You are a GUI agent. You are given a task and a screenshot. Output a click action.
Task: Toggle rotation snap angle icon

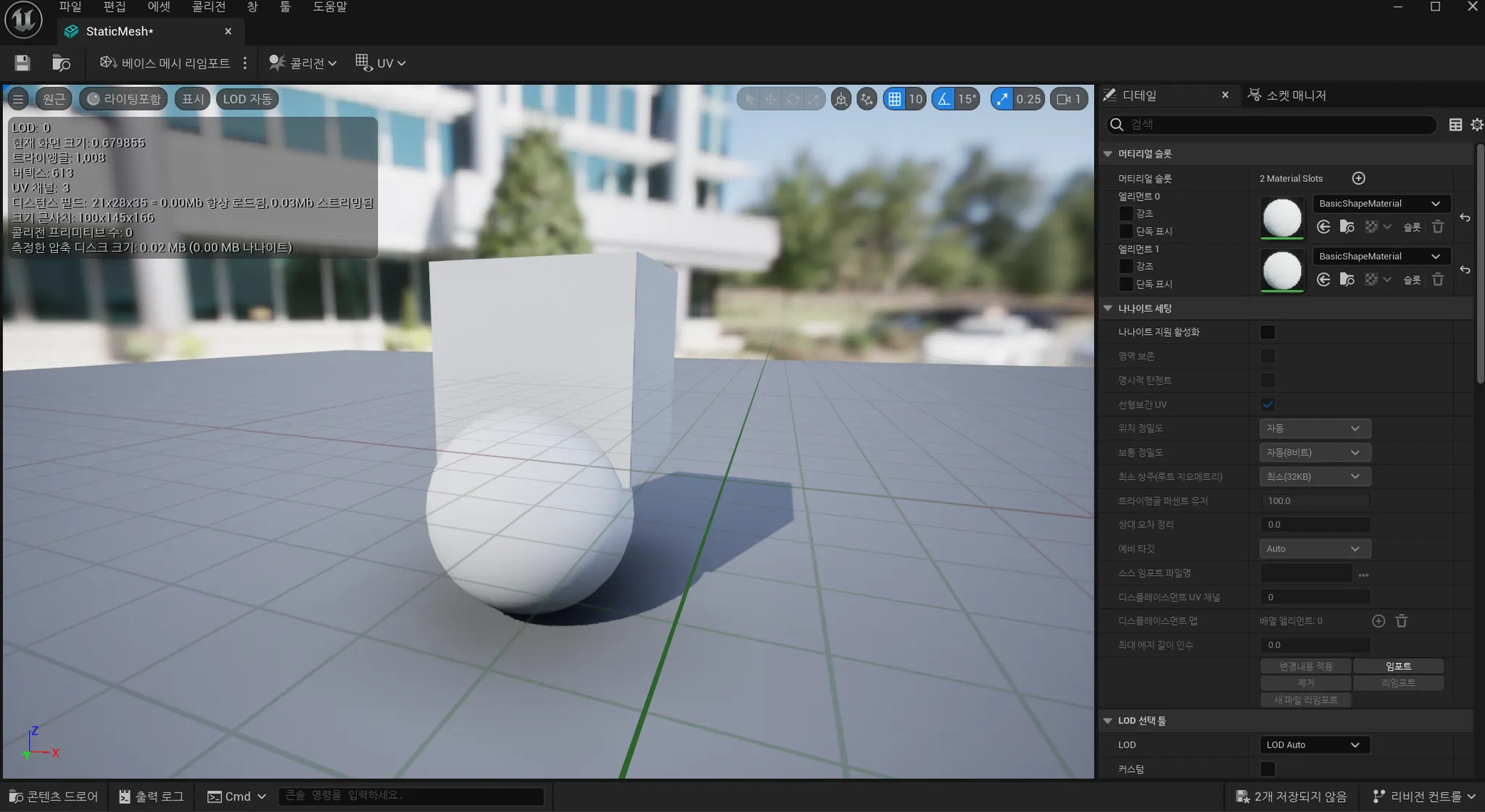943,99
